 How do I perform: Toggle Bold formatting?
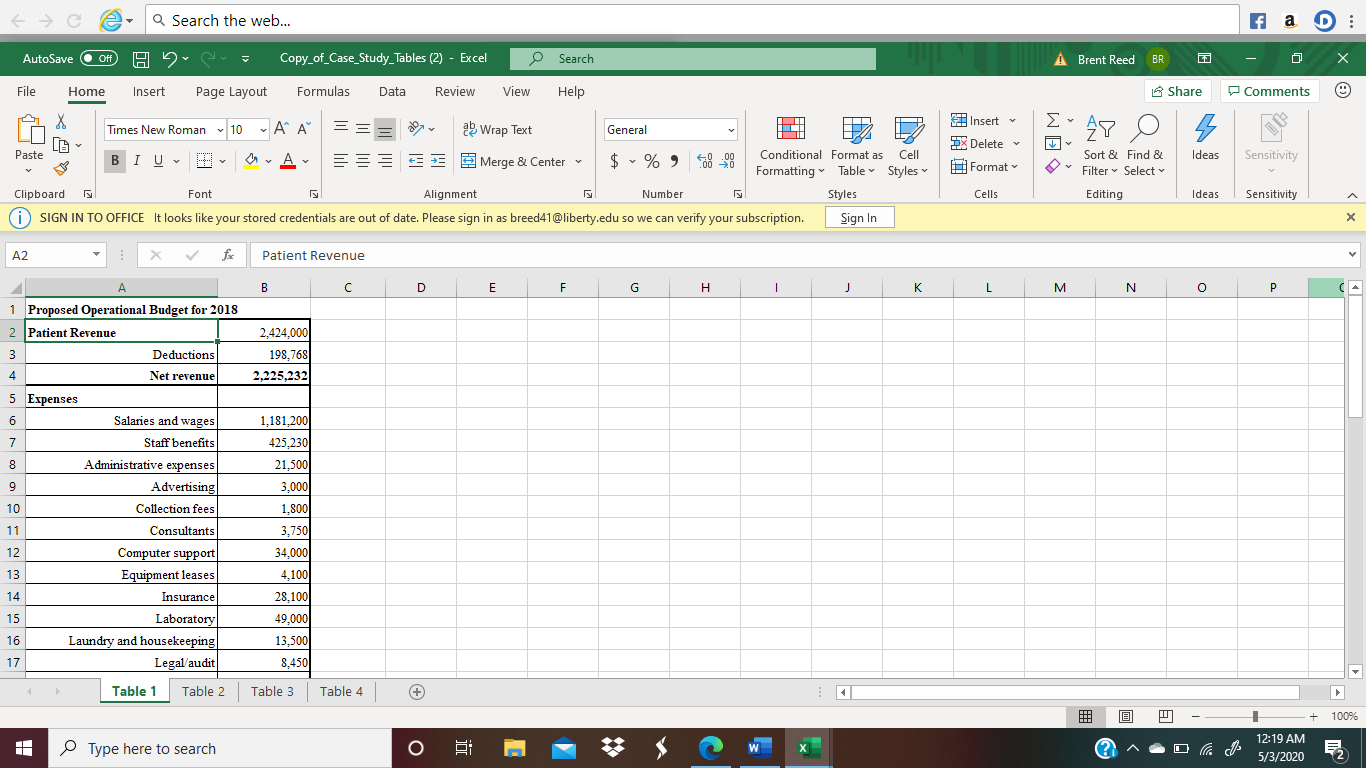[116, 161]
